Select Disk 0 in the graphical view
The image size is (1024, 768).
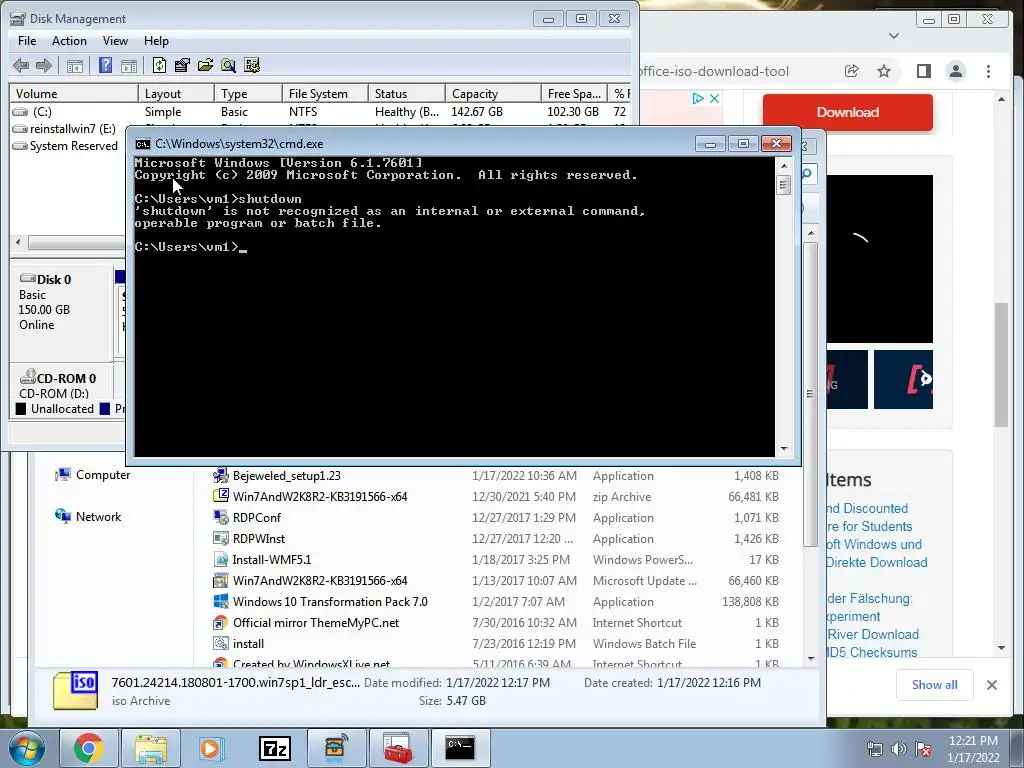(61, 310)
